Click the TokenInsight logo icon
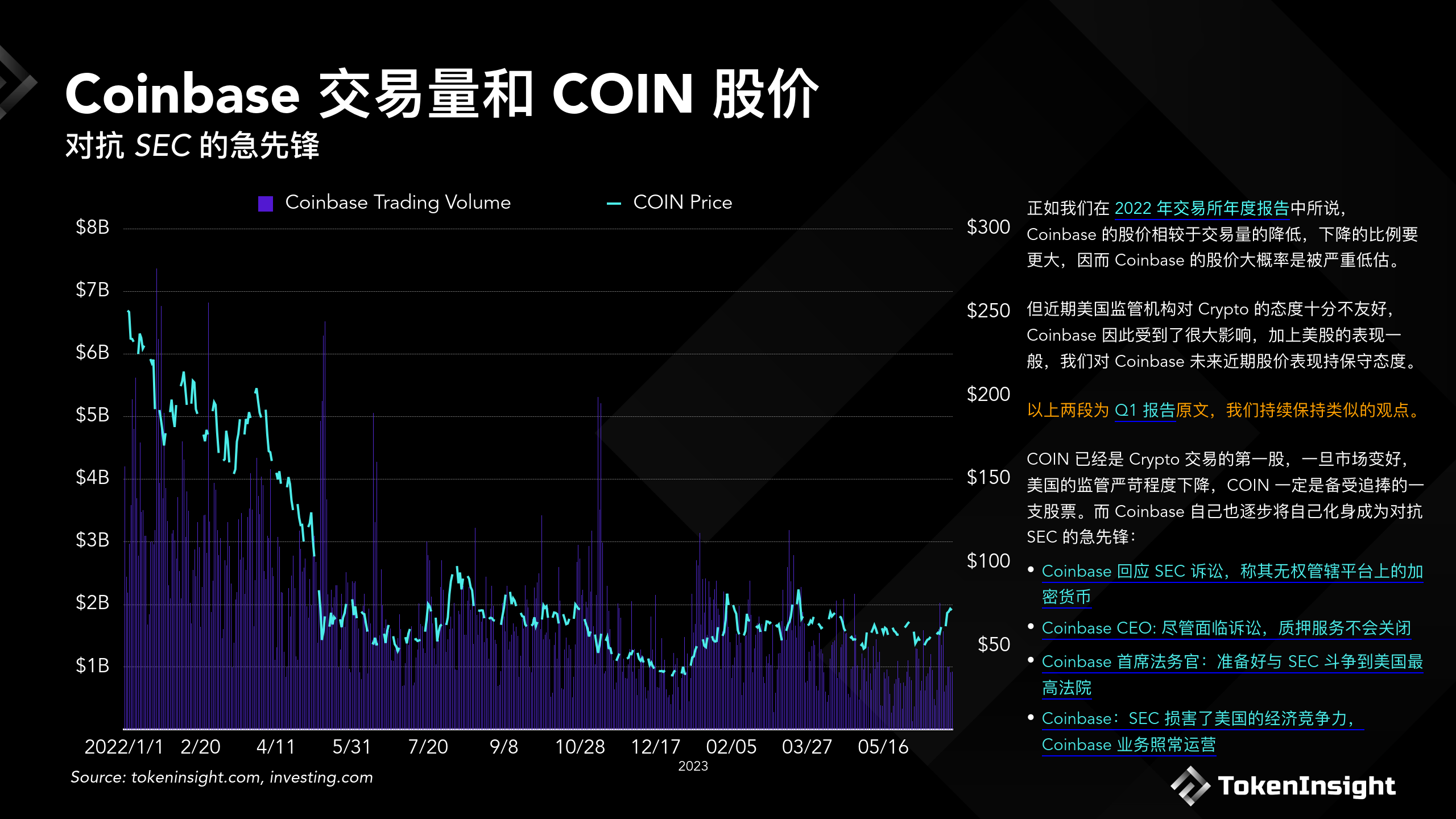 tap(1190, 786)
